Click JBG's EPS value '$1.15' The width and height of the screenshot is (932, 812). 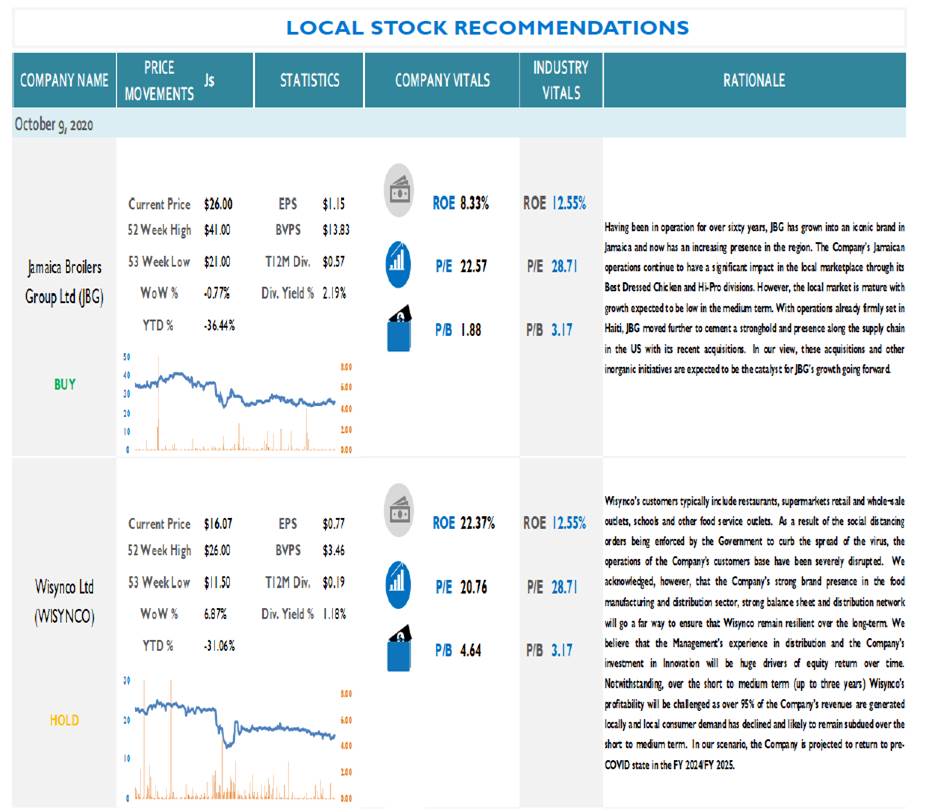click(x=333, y=204)
